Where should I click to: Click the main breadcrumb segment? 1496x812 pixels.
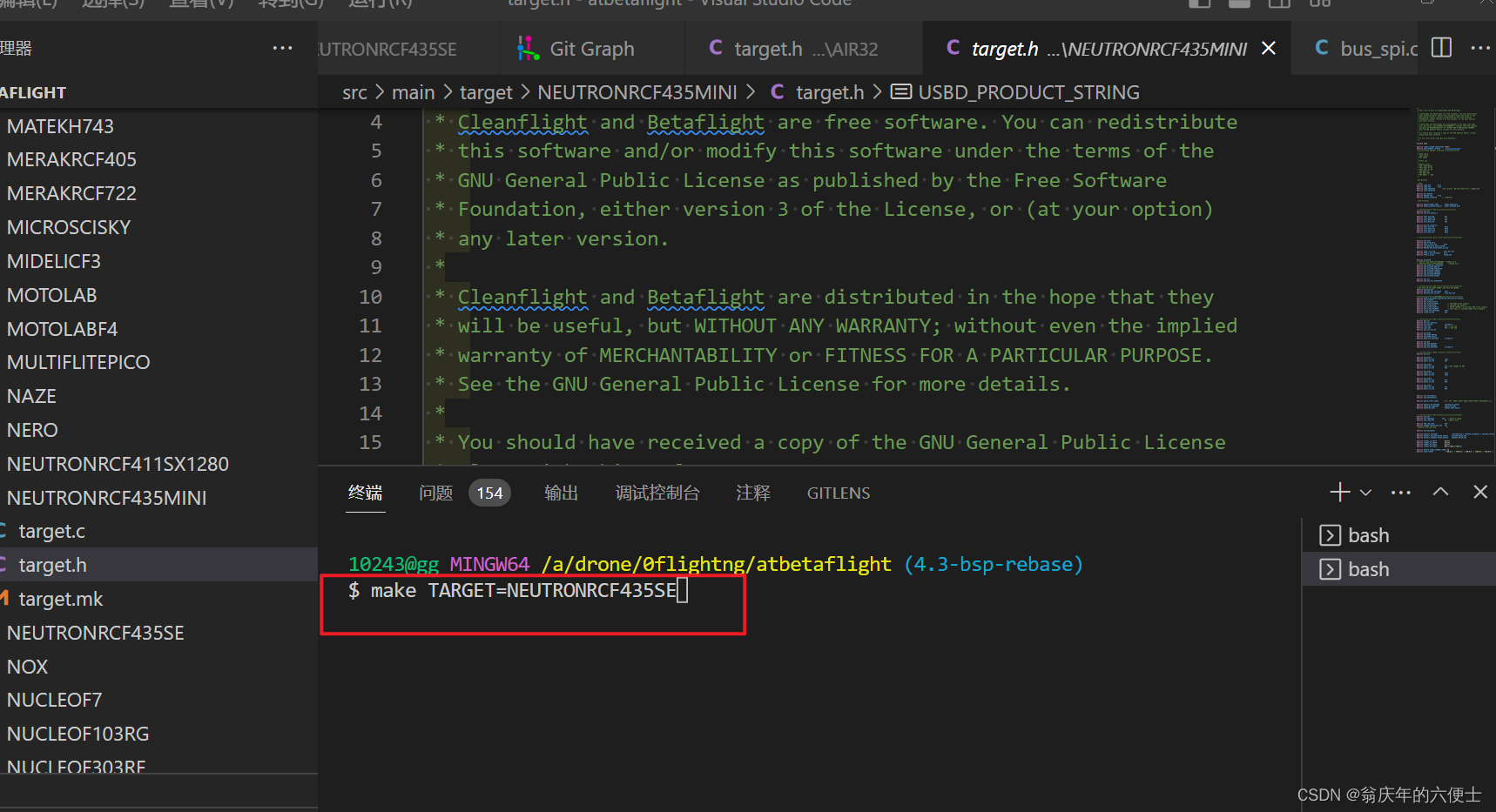(x=413, y=92)
